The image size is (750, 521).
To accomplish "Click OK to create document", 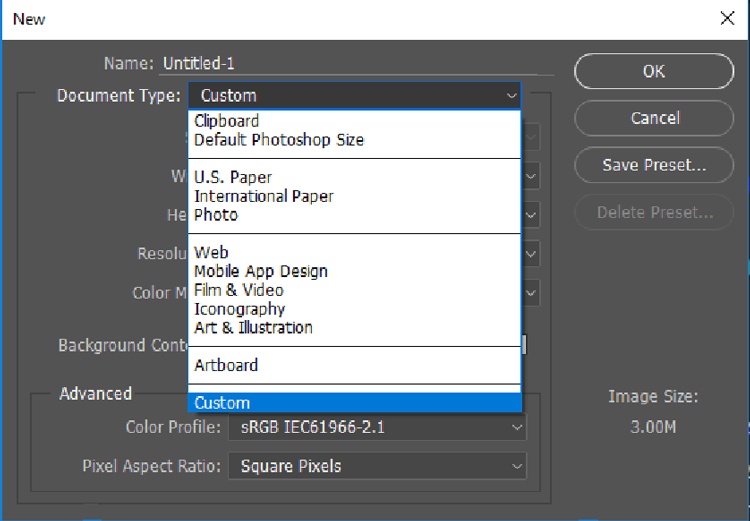I will click(x=654, y=71).
